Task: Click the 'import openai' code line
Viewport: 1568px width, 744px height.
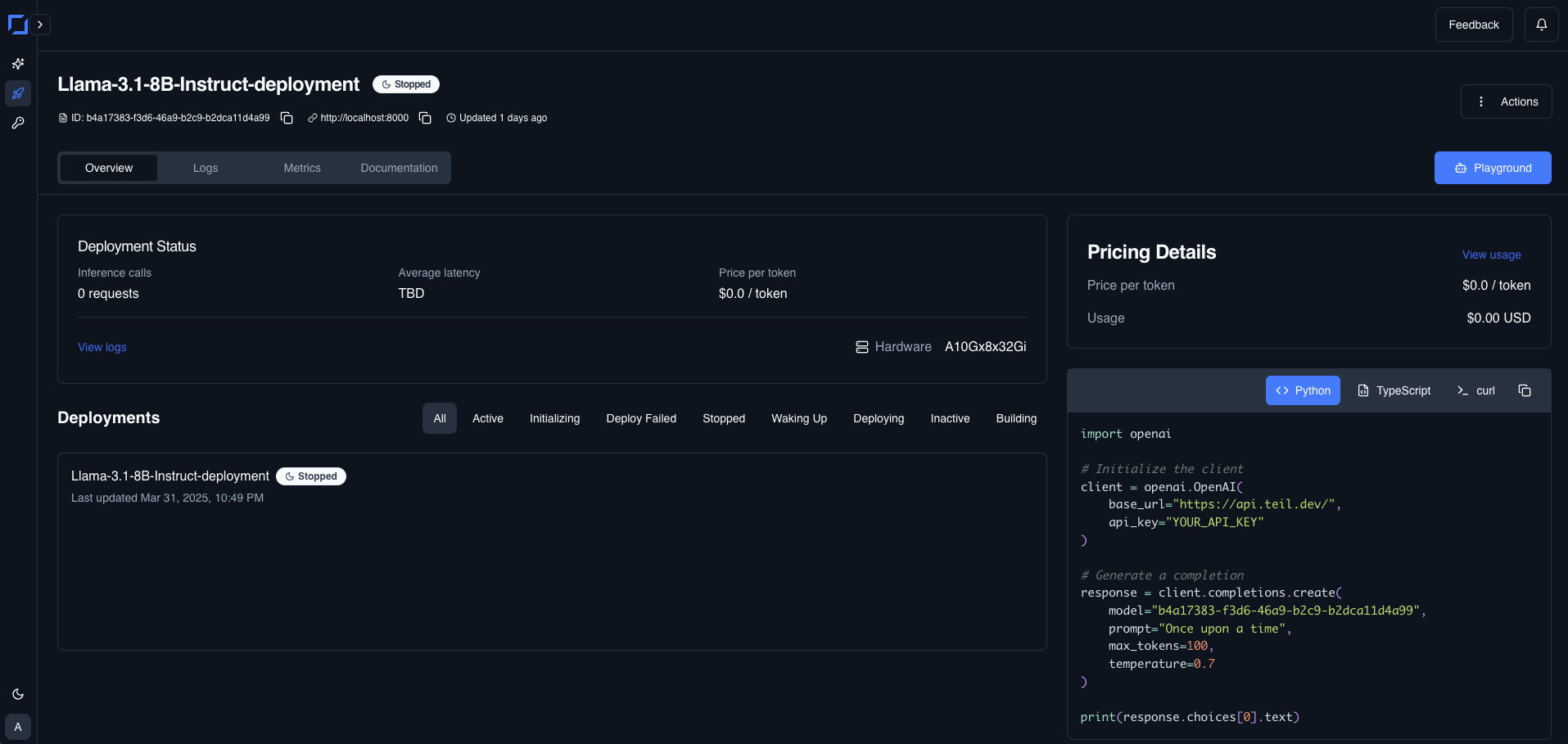Action: tap(1126, 434)
